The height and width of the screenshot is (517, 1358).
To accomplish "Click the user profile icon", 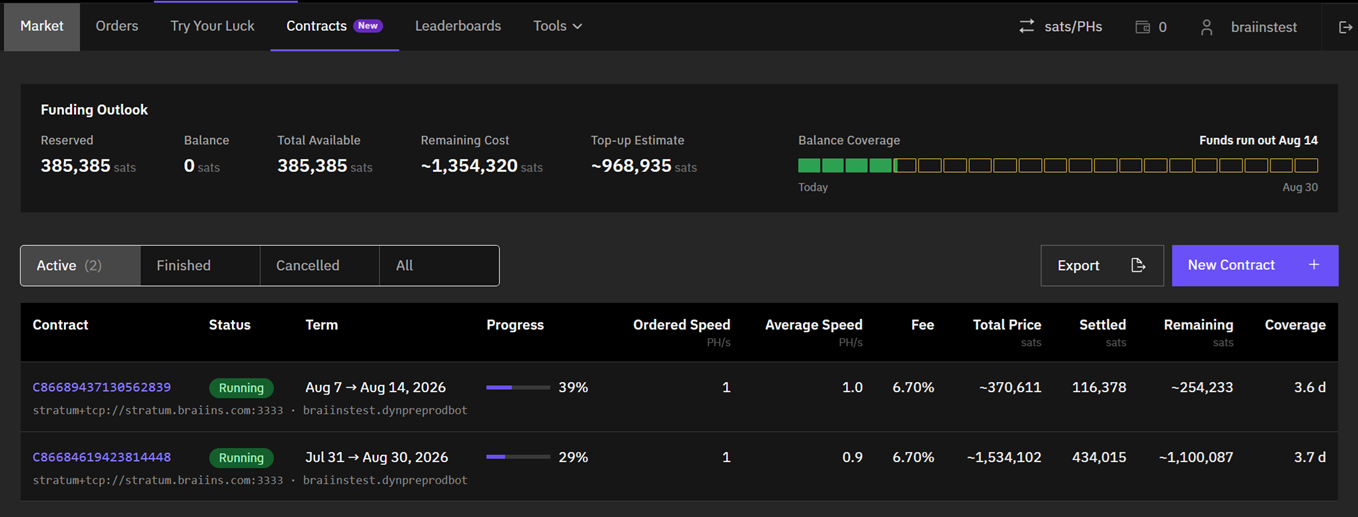I will click(x=1207, y=27).
